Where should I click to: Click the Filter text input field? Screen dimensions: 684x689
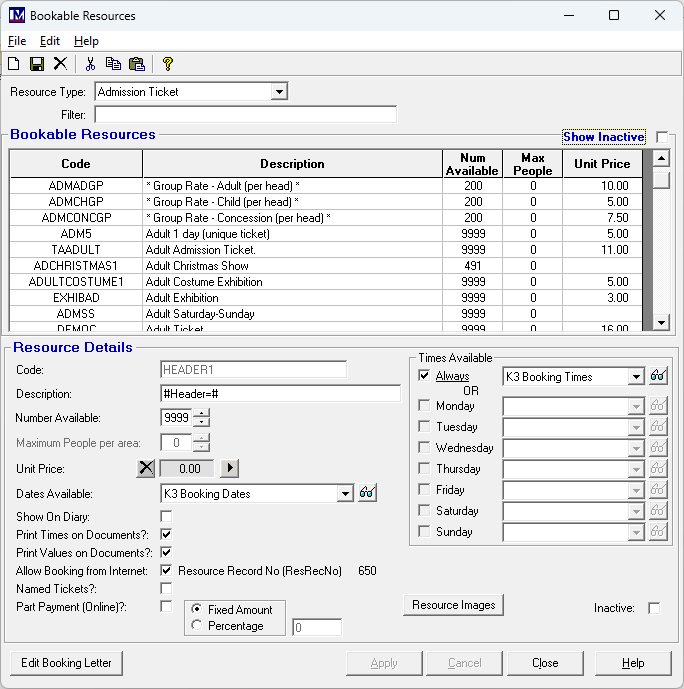pyautogui.click(x=245, y=115)
